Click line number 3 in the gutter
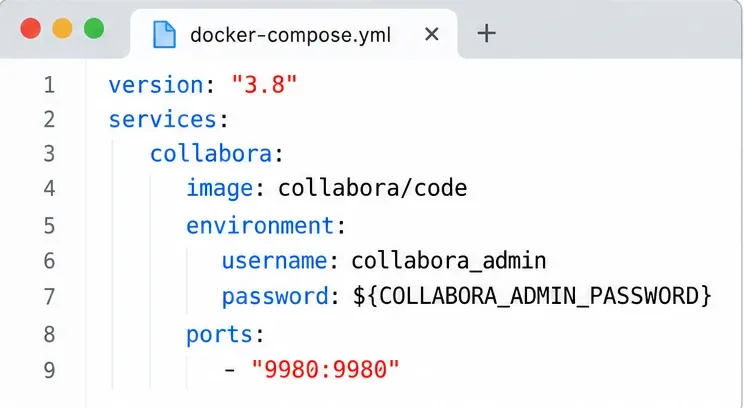Viewport: 744px width, 408px height. pos(49,154)
